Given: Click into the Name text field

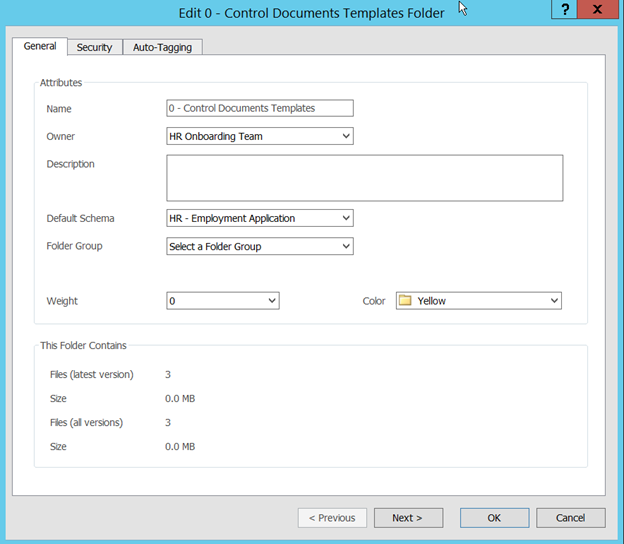Looking at the screenshot, I should pos(260,108).
